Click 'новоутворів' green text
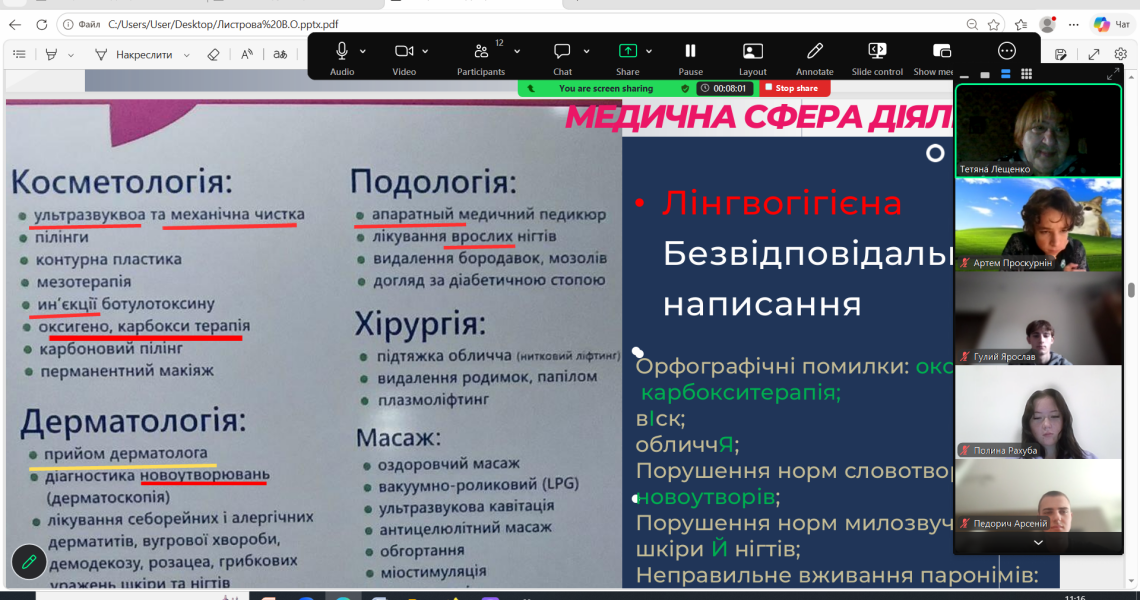The height and width of the screenshot is (600, 1140). (706, 497)
